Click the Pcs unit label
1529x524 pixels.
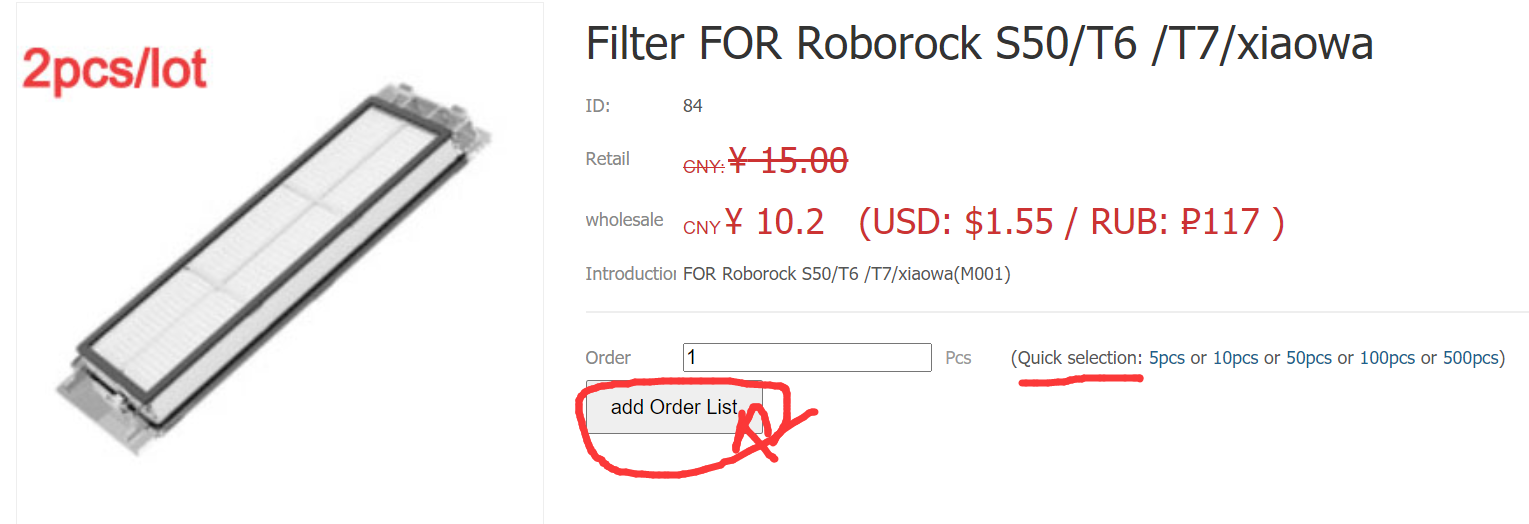(958, 358)
